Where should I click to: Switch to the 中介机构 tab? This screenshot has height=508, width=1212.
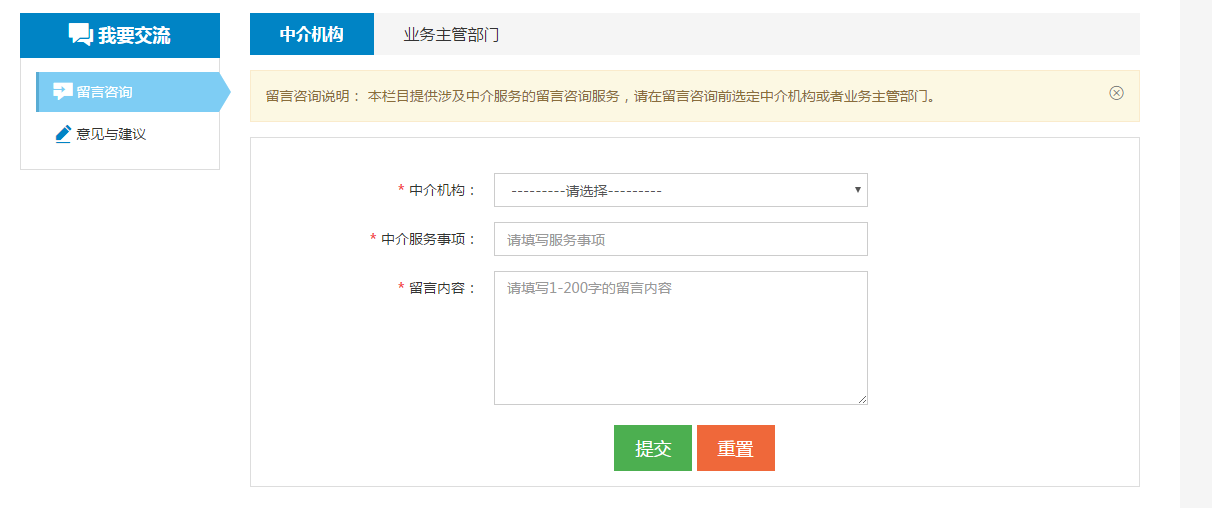point(311,34)
